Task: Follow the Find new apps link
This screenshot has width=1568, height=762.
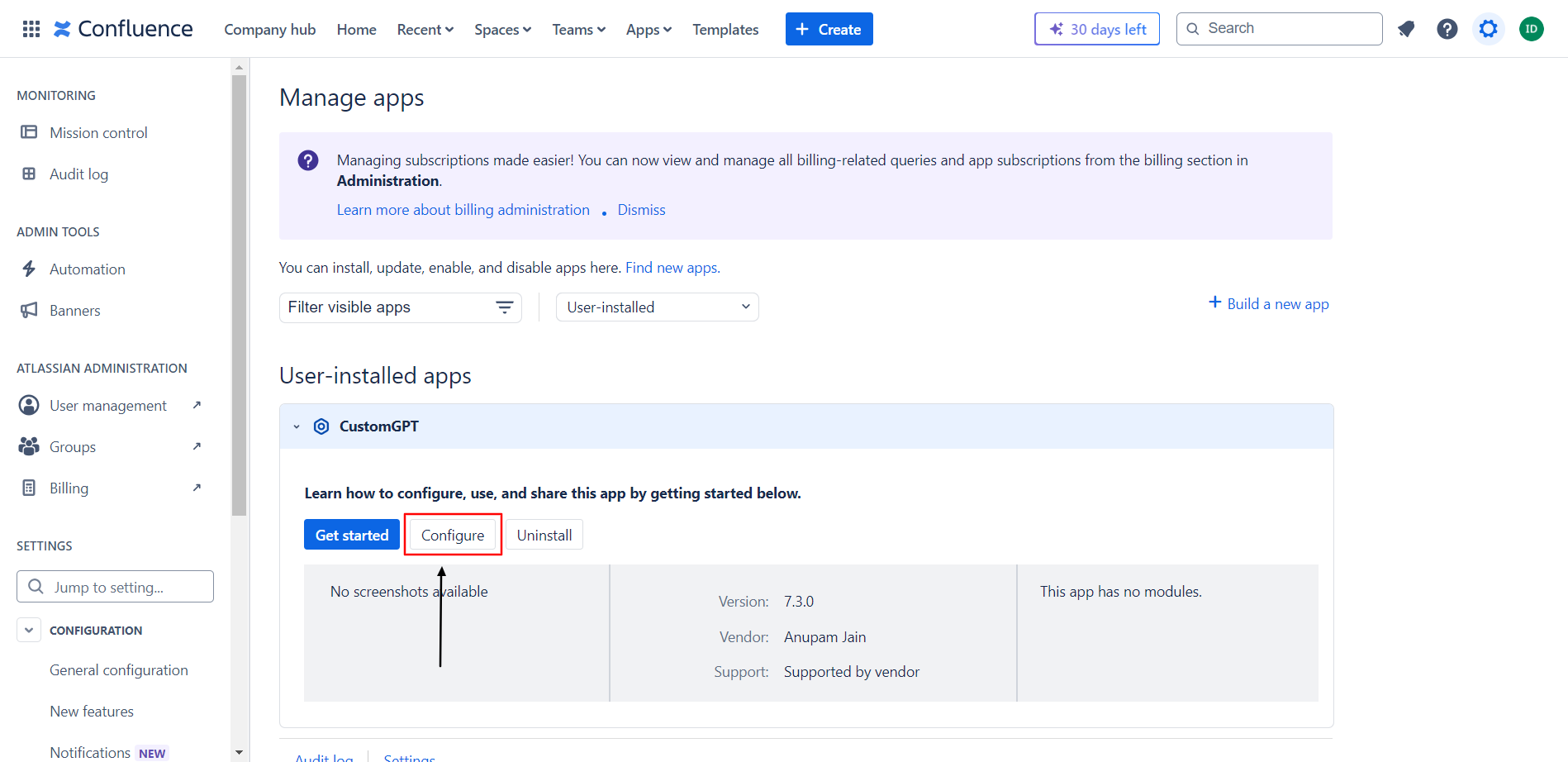Action: 672,268
